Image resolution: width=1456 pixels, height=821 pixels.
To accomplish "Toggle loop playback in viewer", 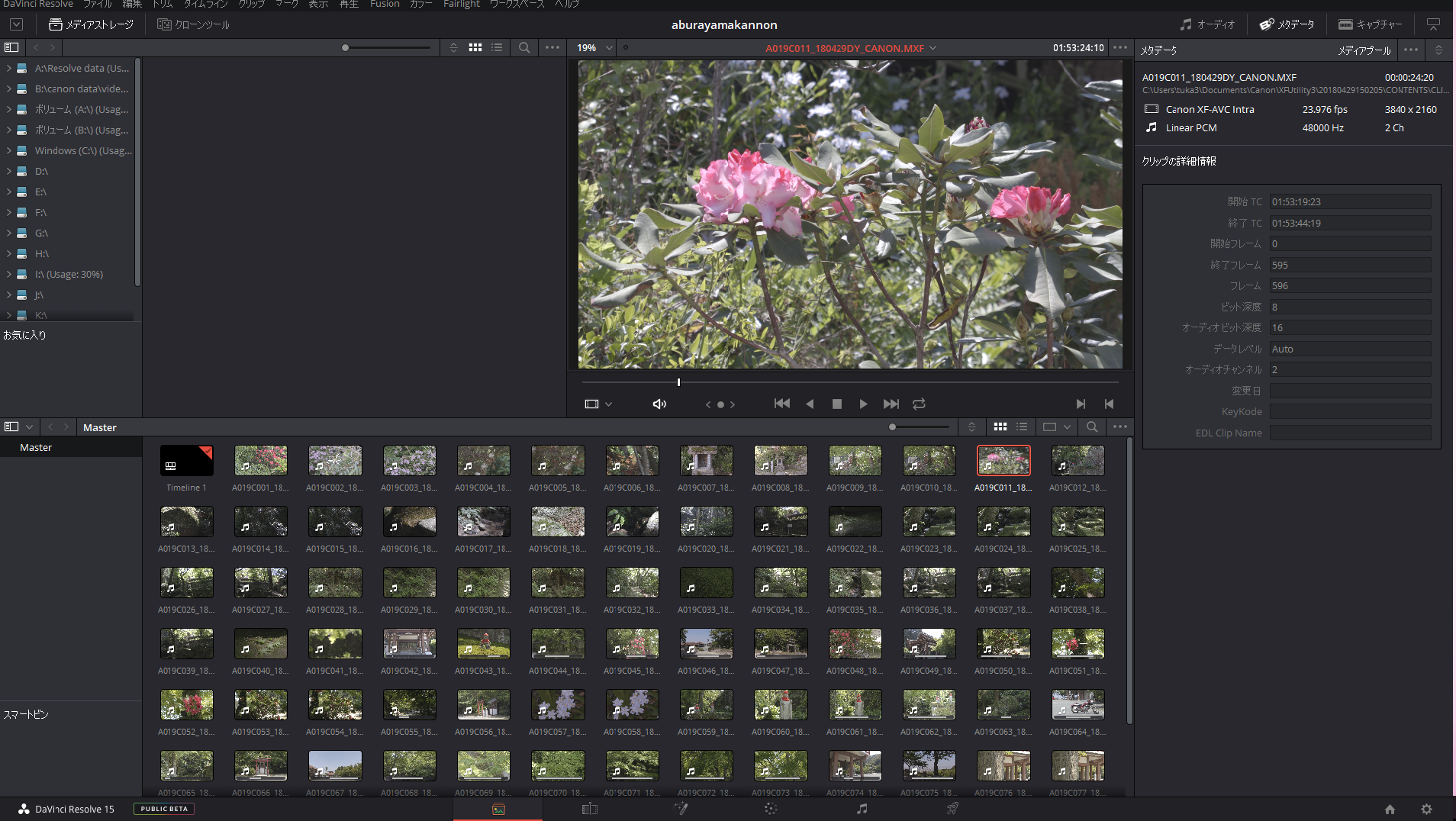I will coord(919,404).
